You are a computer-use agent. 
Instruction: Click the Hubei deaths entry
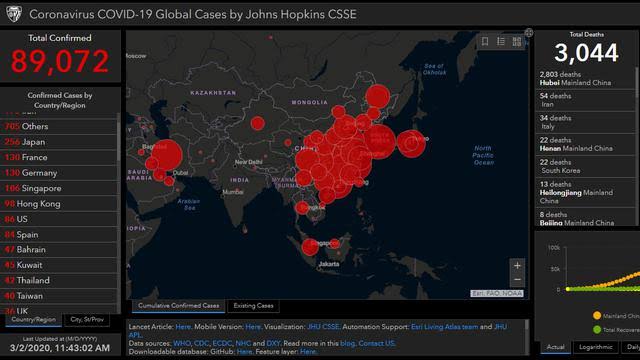(x=585, y=78)
